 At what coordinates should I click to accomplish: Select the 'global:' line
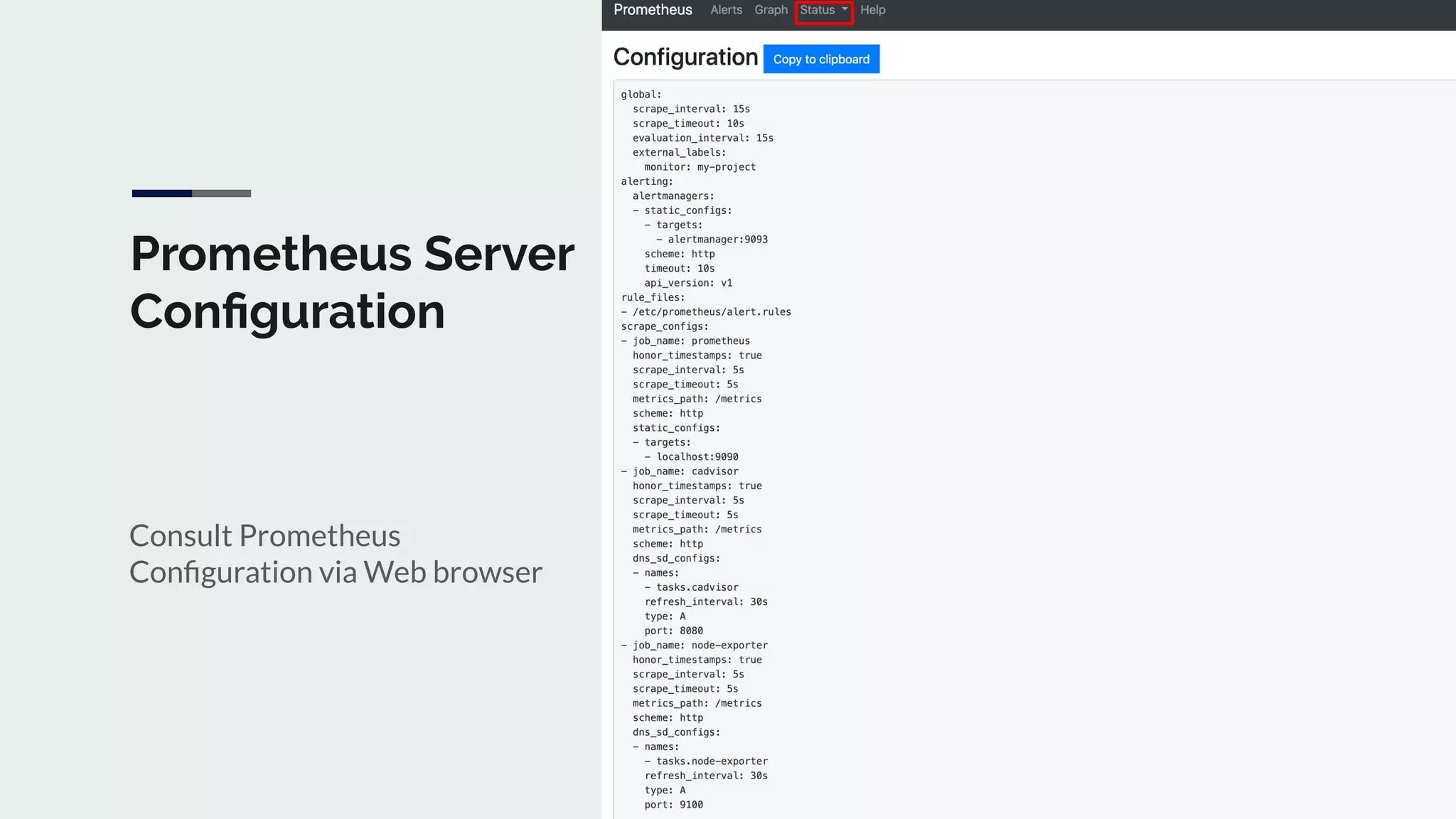coord(641,95)
